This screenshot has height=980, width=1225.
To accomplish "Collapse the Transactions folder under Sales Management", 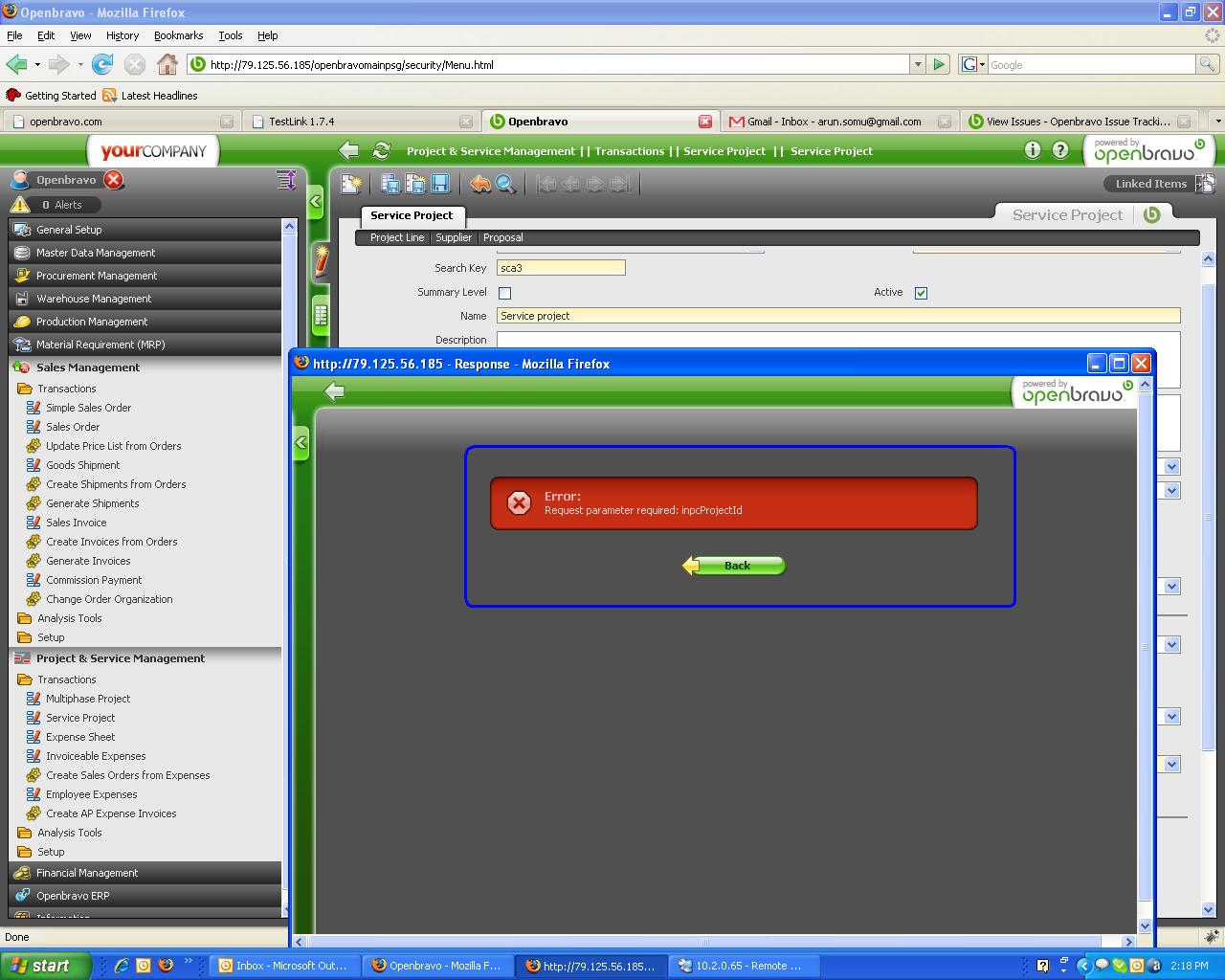I will coord(66,389).
